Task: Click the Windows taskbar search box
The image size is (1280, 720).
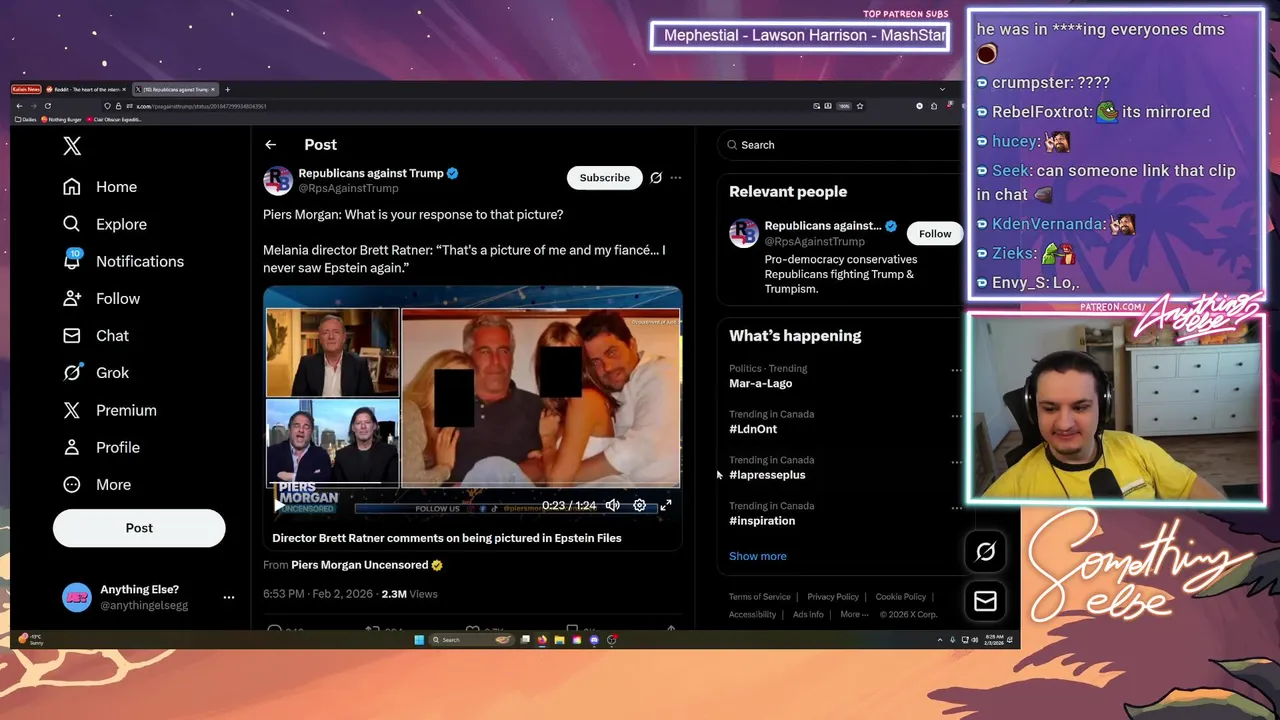Action: pos(471,640)
